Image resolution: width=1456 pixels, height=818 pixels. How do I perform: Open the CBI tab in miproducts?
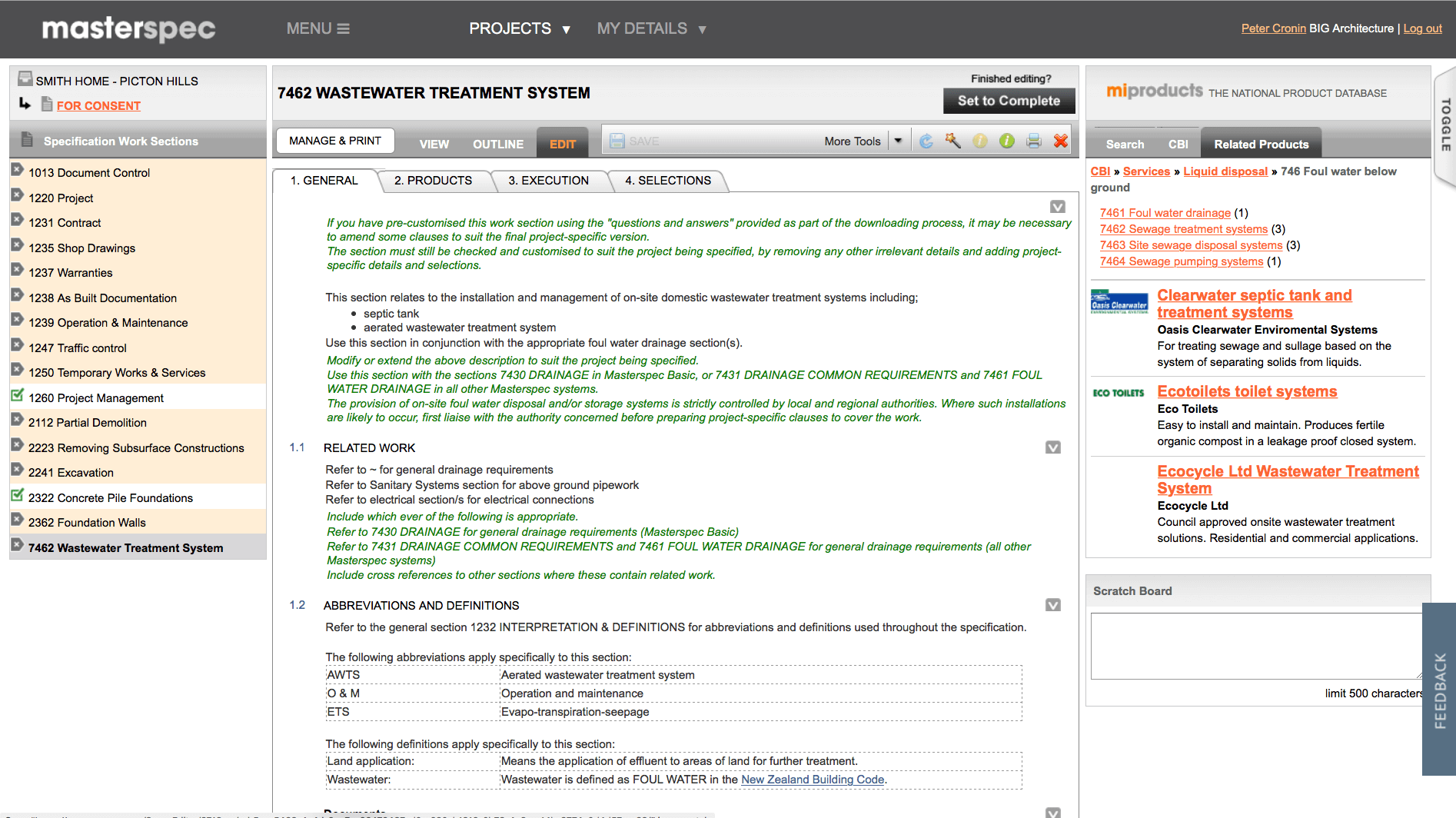[1178, 144]
